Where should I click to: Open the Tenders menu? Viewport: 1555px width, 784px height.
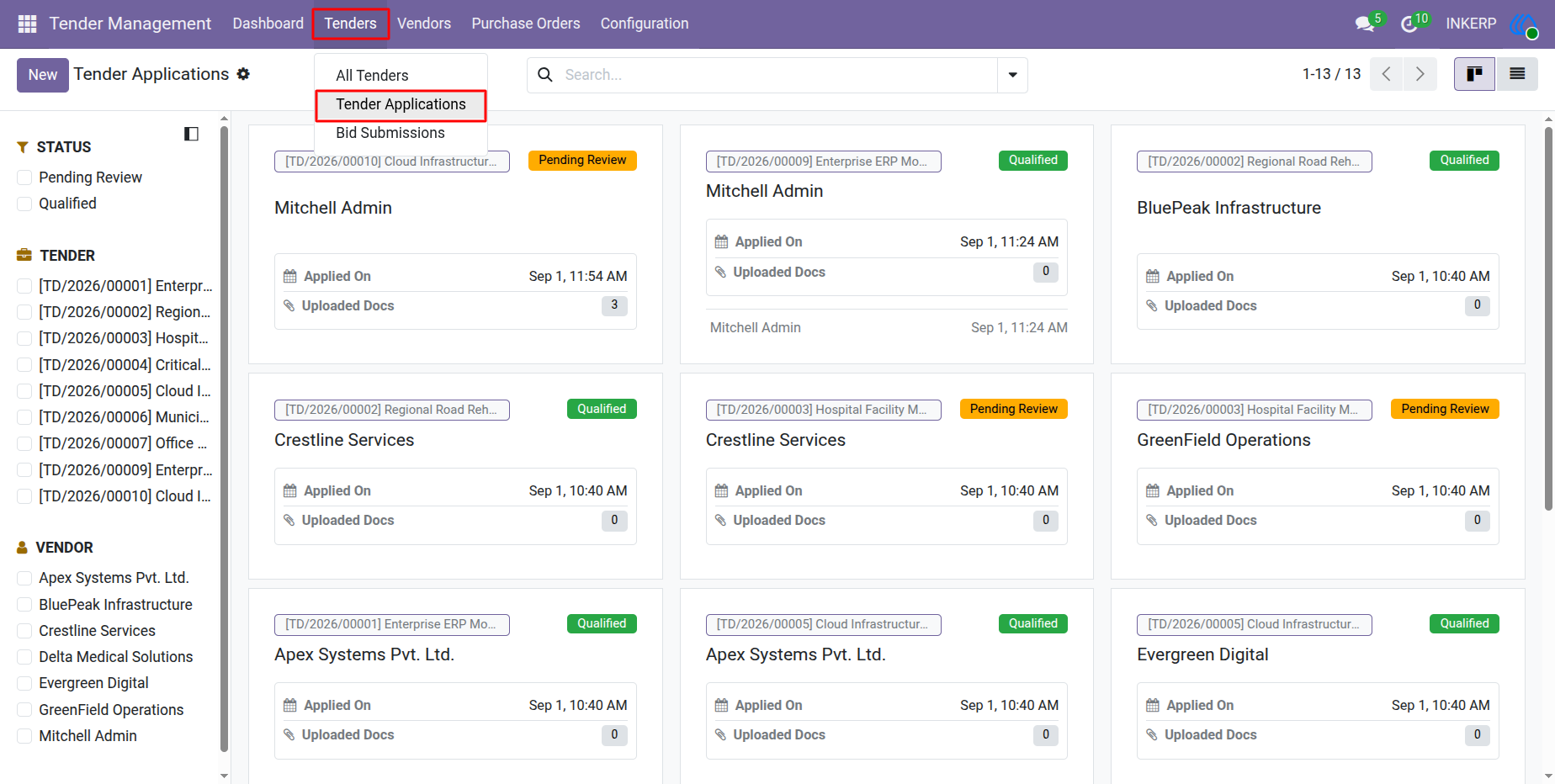tap(351, 24)
